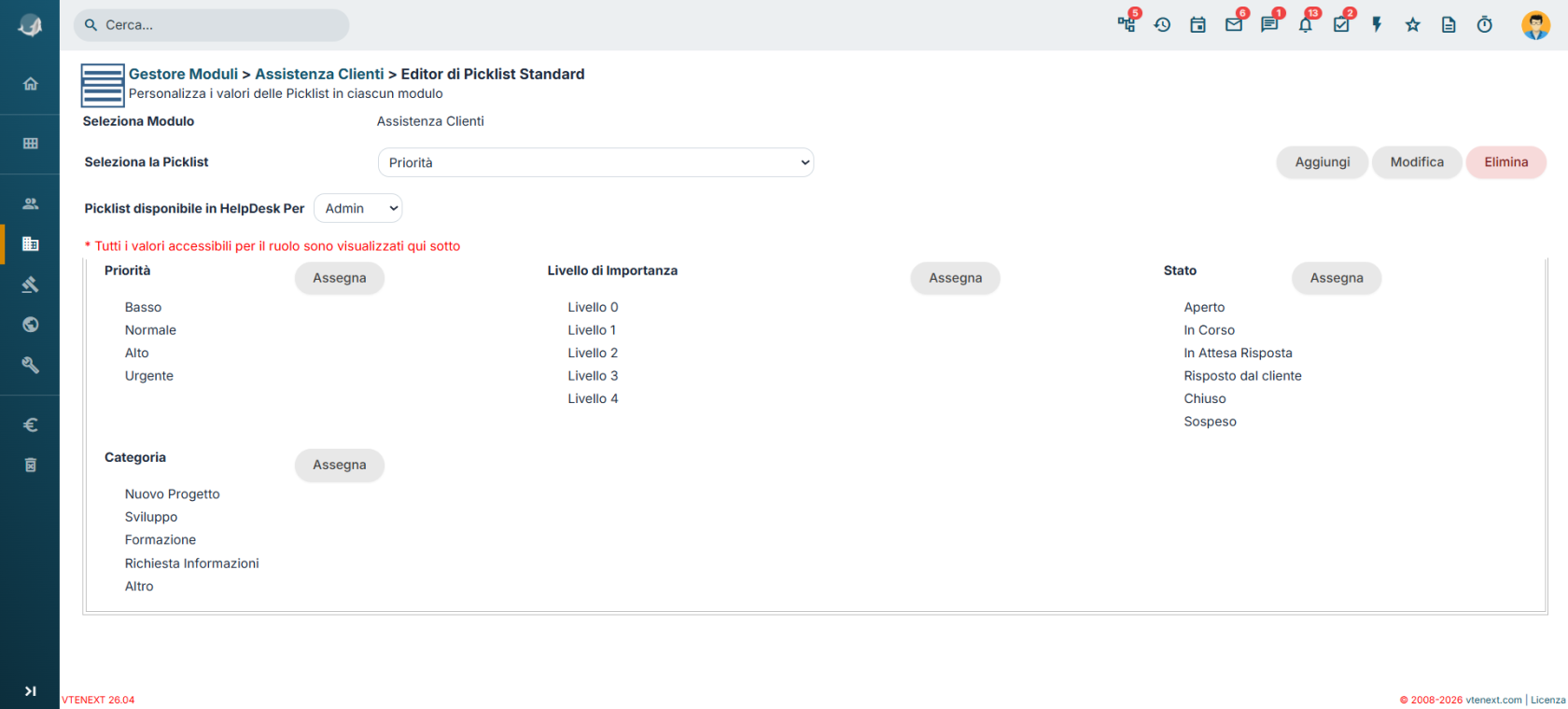1568x709 pixels.
Task: Open the contacts people icon in the sidebar
Action: (x=31, y=203)
